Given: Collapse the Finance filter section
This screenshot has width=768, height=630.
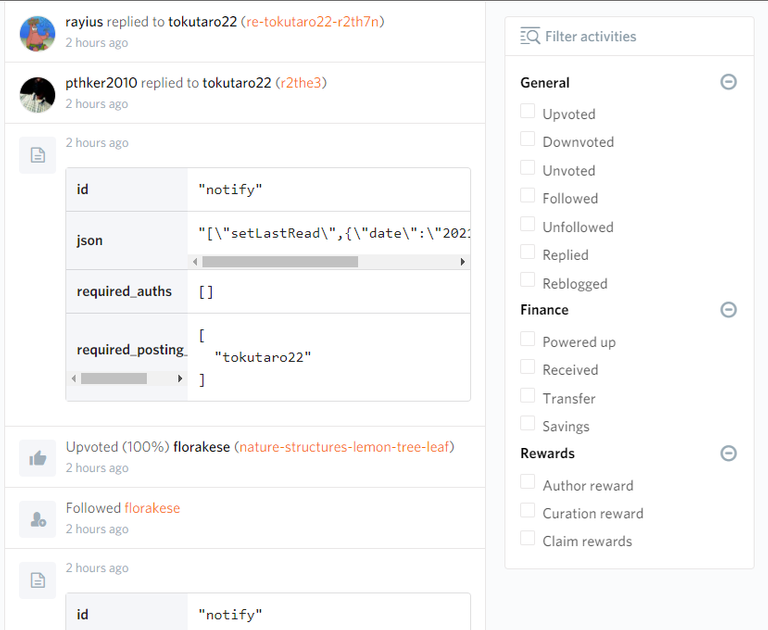Looking at the screenshot, I should [729, 310].
